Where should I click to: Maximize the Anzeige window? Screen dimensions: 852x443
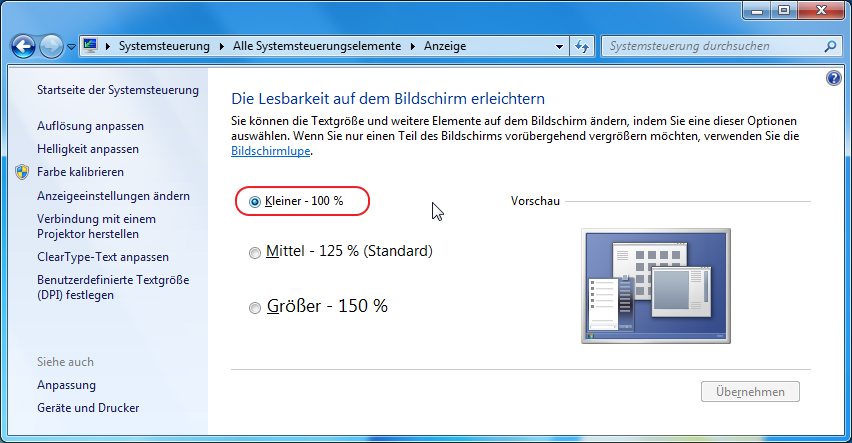coord(784,10)
